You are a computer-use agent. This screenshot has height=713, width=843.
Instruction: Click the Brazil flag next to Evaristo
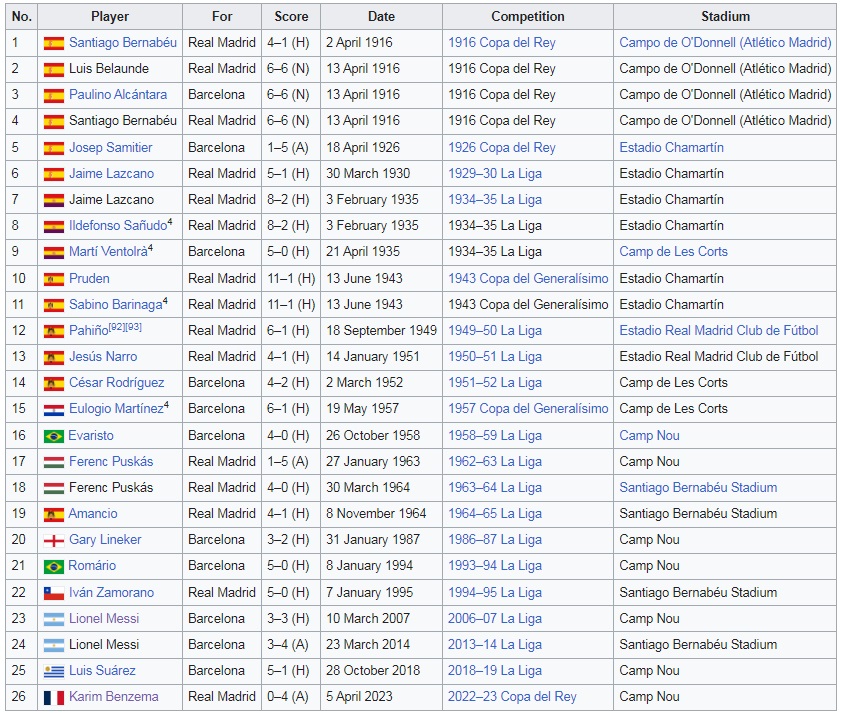[x=54, y=436]
